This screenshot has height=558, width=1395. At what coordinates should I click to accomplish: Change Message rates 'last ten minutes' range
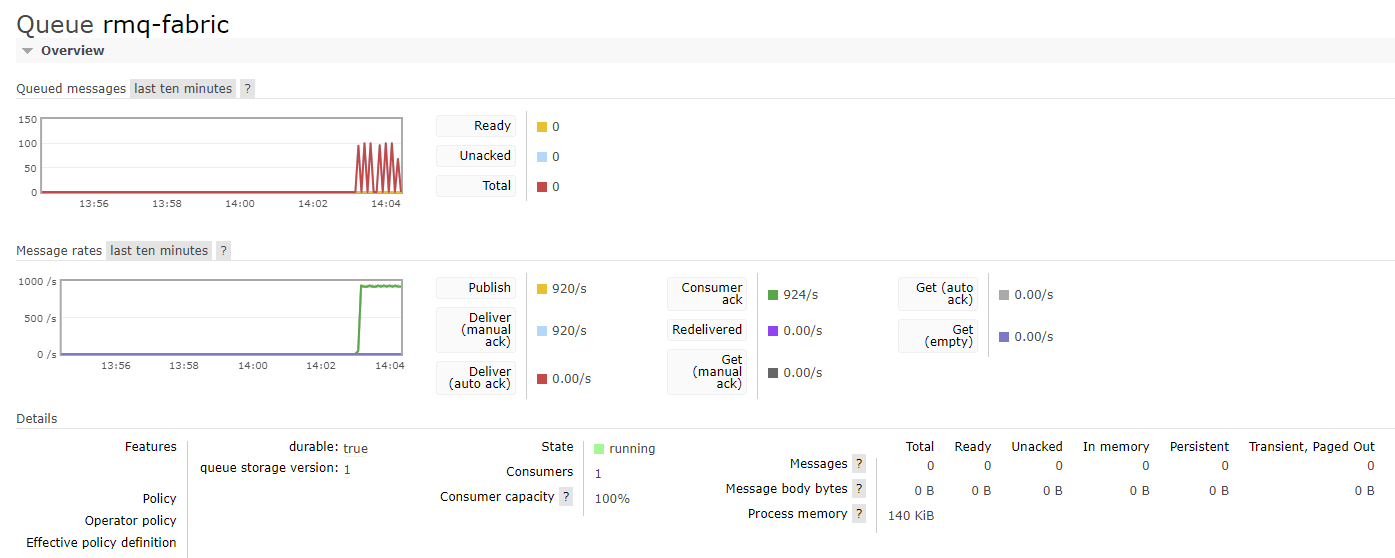(159, 251)
